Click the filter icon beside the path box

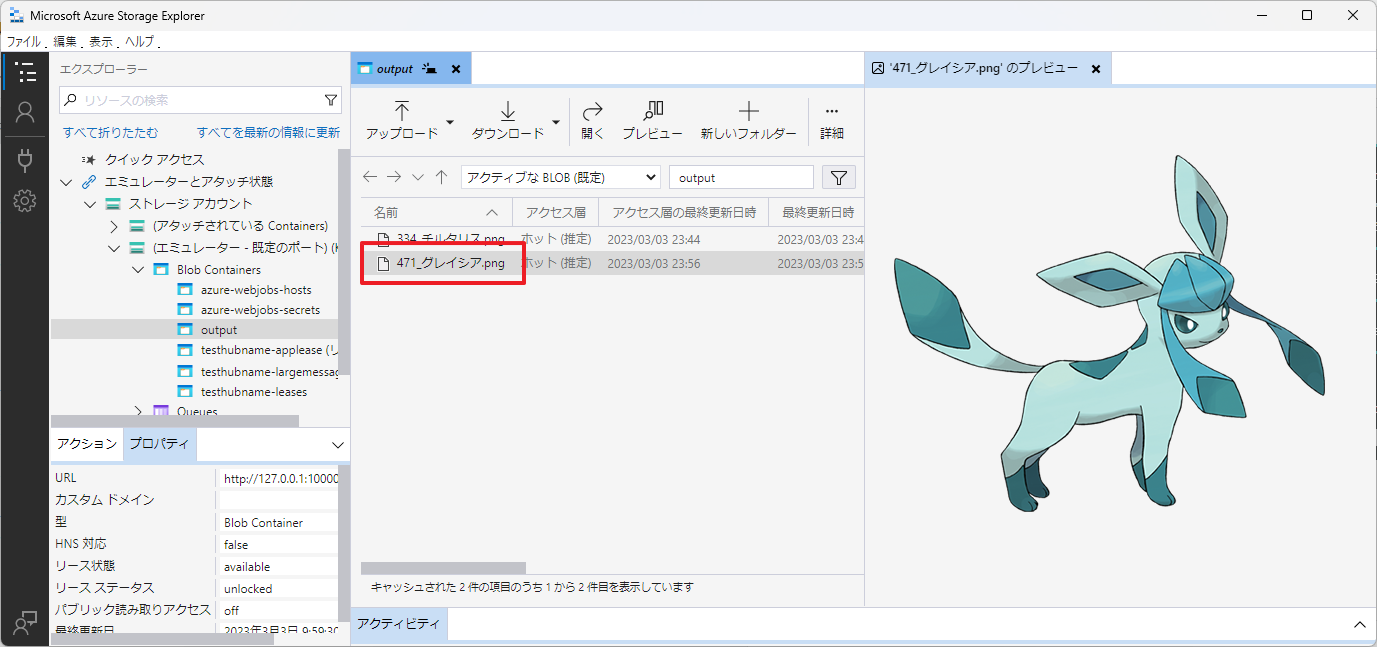839,176
